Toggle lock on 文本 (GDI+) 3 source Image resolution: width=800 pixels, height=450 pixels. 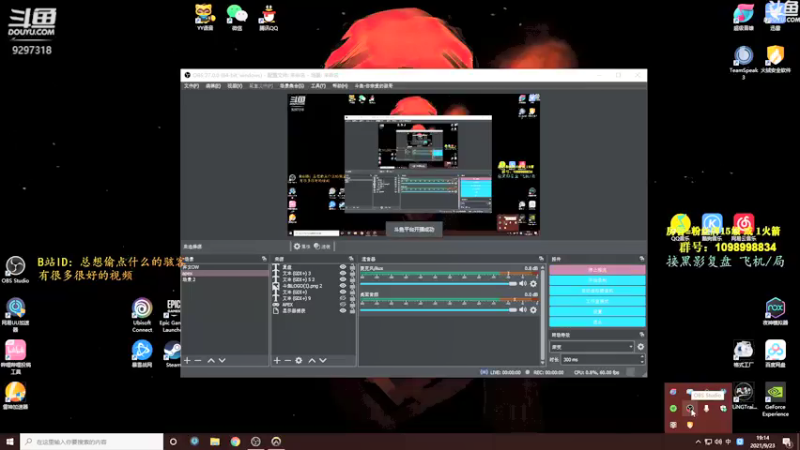(x=352, y=273)
